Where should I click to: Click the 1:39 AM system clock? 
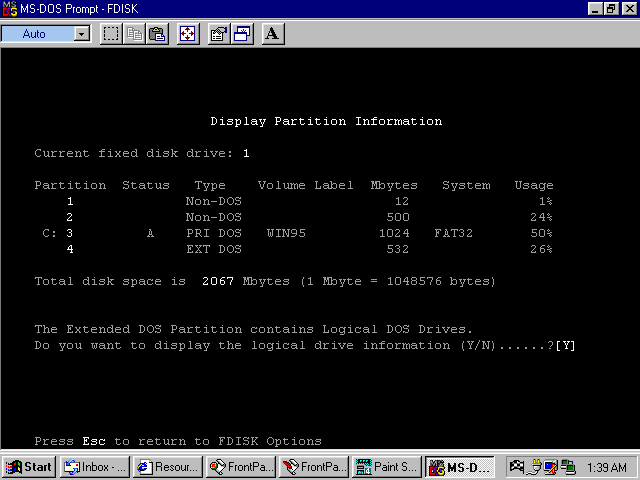pyautogui.click(x=607, y=467)
